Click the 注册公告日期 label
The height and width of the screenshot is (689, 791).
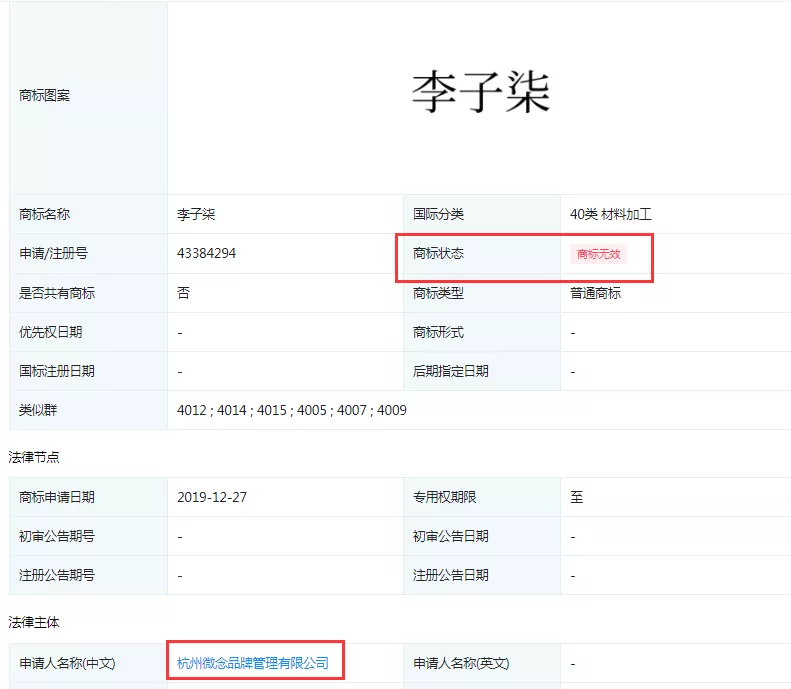(x=450, y=575)
